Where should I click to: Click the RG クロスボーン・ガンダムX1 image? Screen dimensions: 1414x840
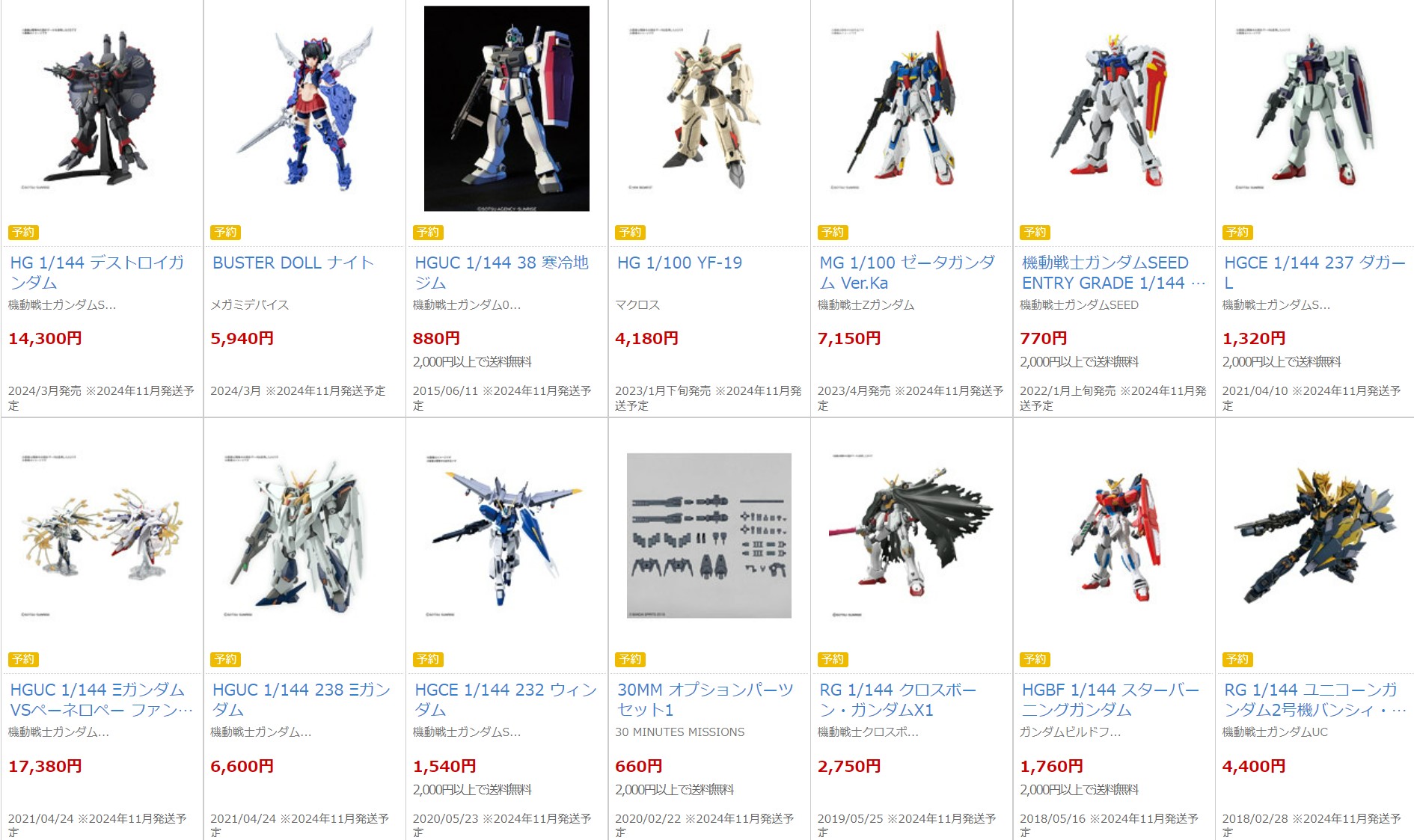point(911,536)
